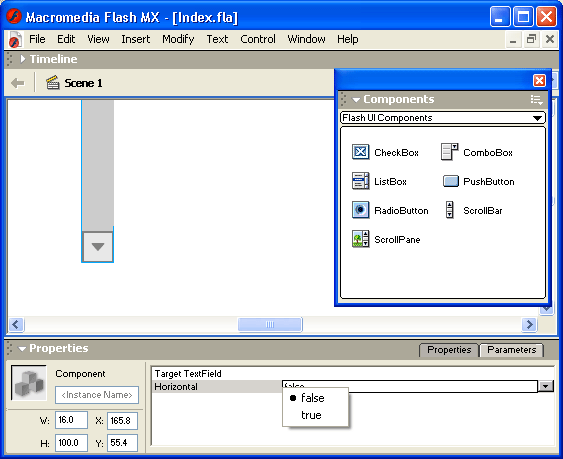Viewport: 563px width, 459px height.
Task: Choose the ListBox component icon
Action: 360,181
